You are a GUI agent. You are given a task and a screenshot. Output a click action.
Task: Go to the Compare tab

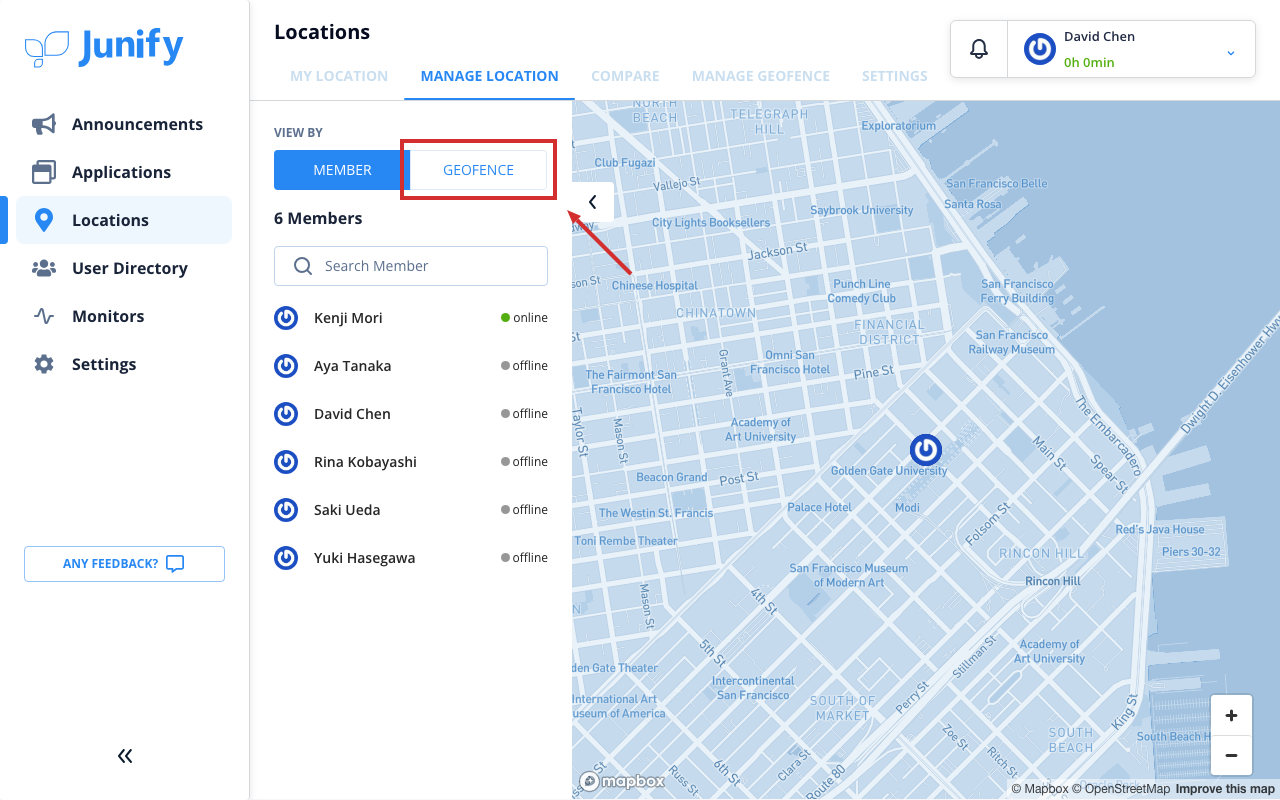pyautogui.click(x=625, y=76)
